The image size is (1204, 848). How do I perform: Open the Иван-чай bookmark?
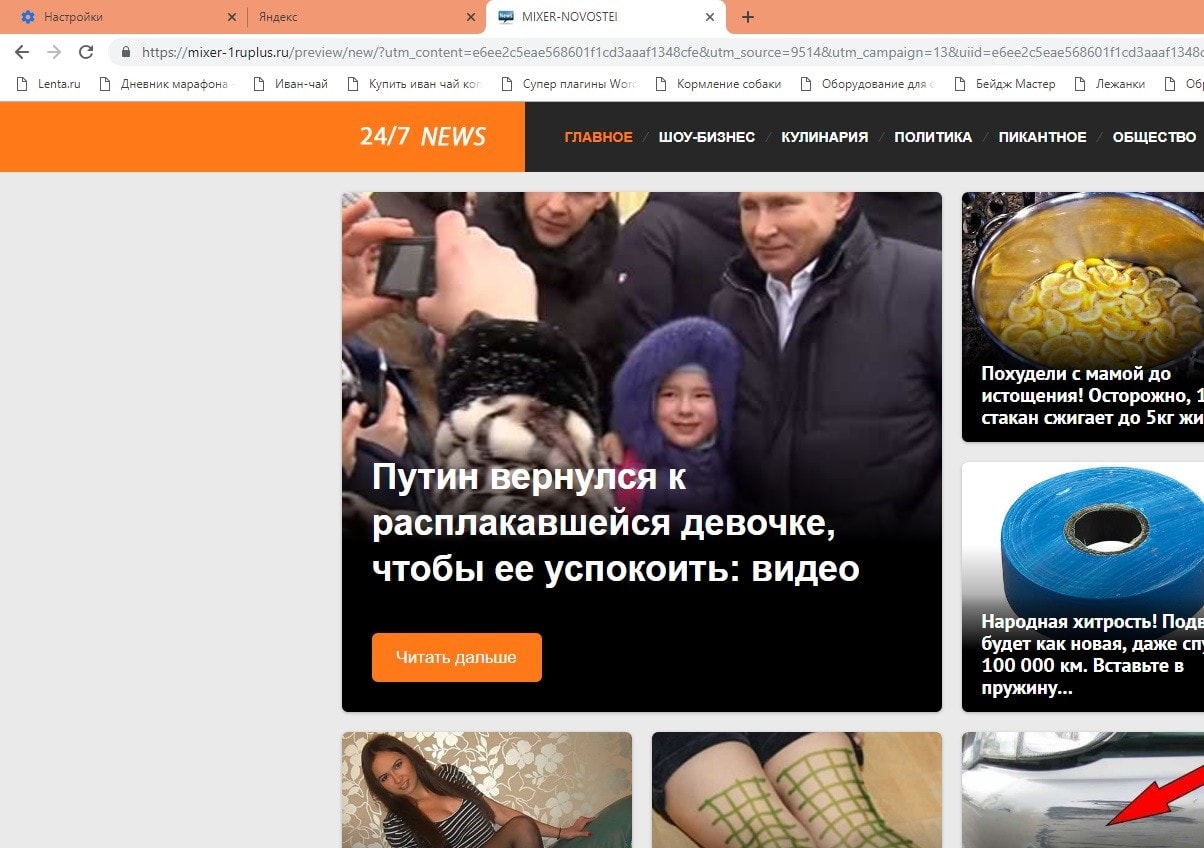(x=291, y=84)
